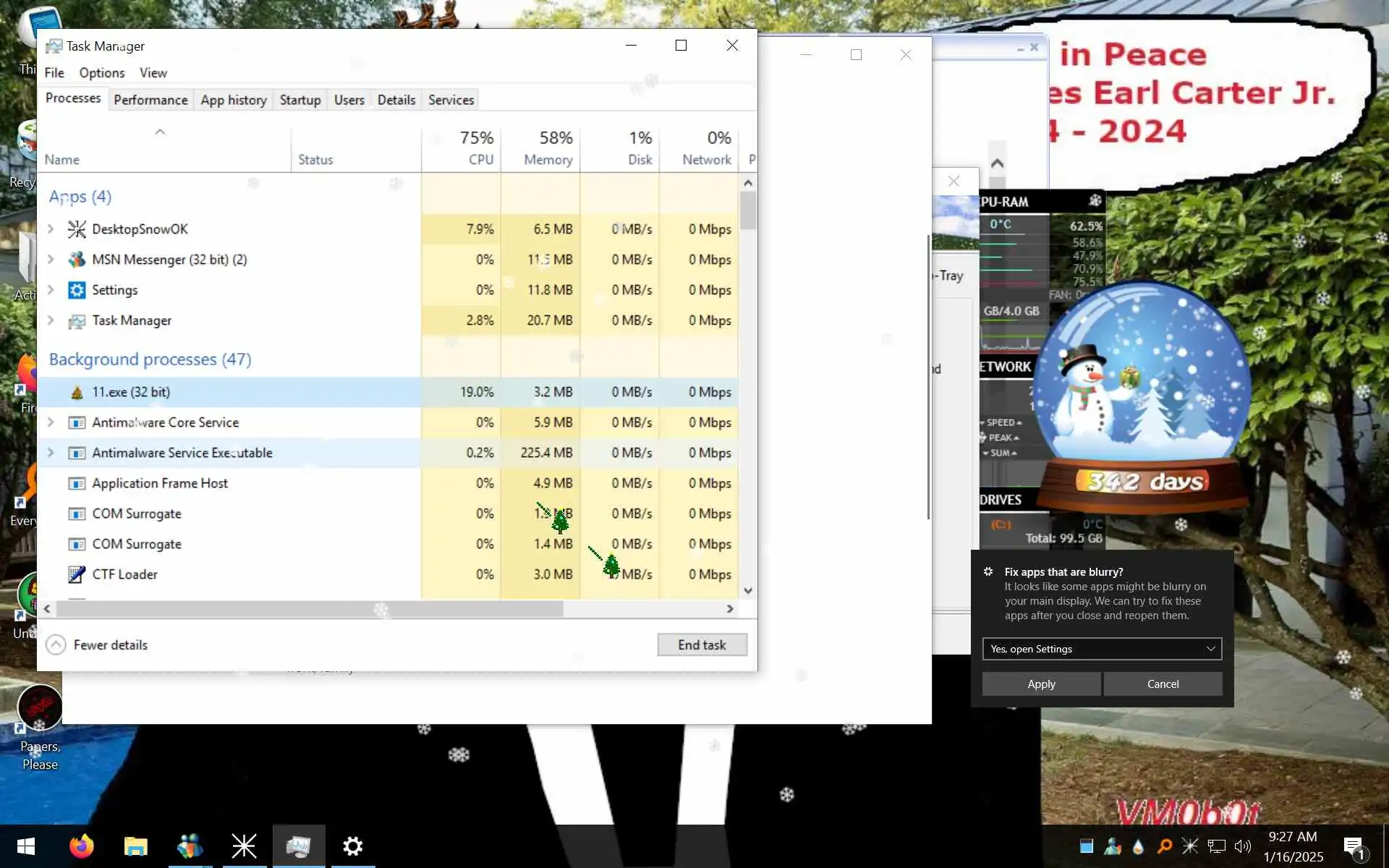Open Firefox from the taskbar

(81, 846)
